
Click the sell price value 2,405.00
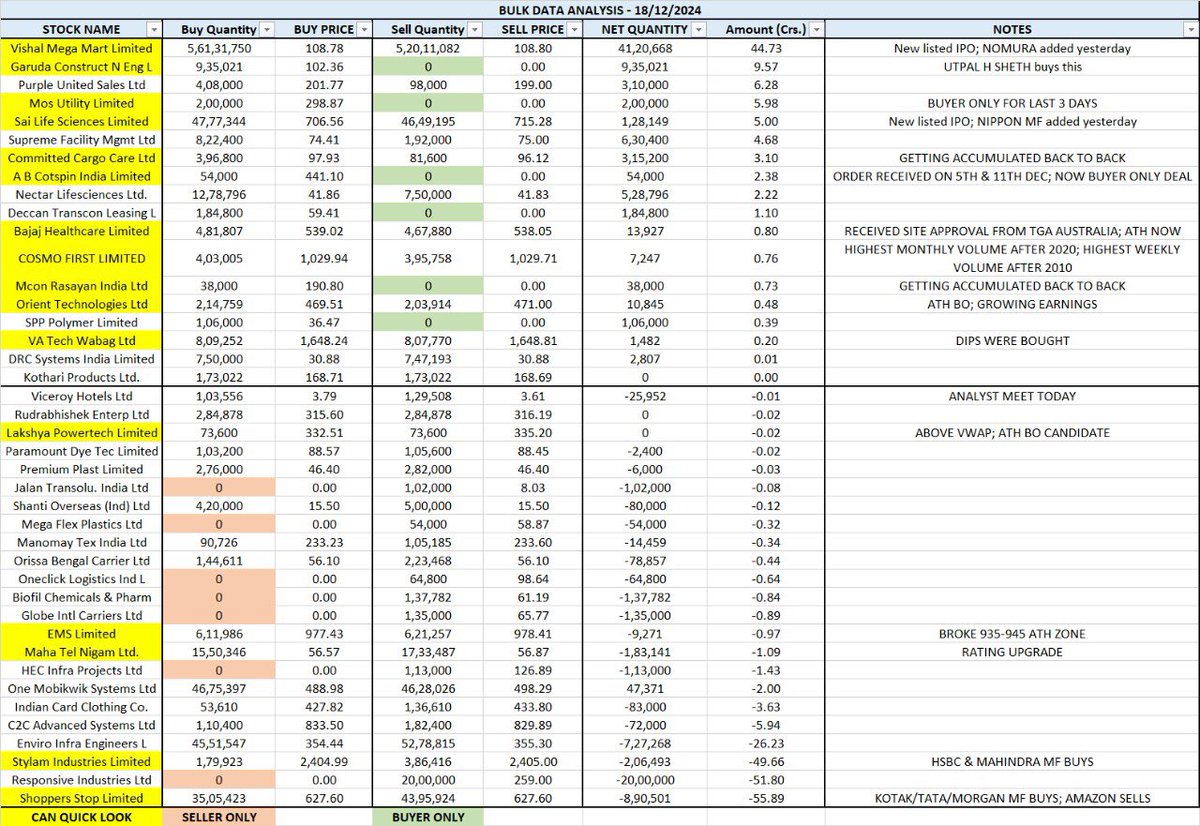click(532, 762)
